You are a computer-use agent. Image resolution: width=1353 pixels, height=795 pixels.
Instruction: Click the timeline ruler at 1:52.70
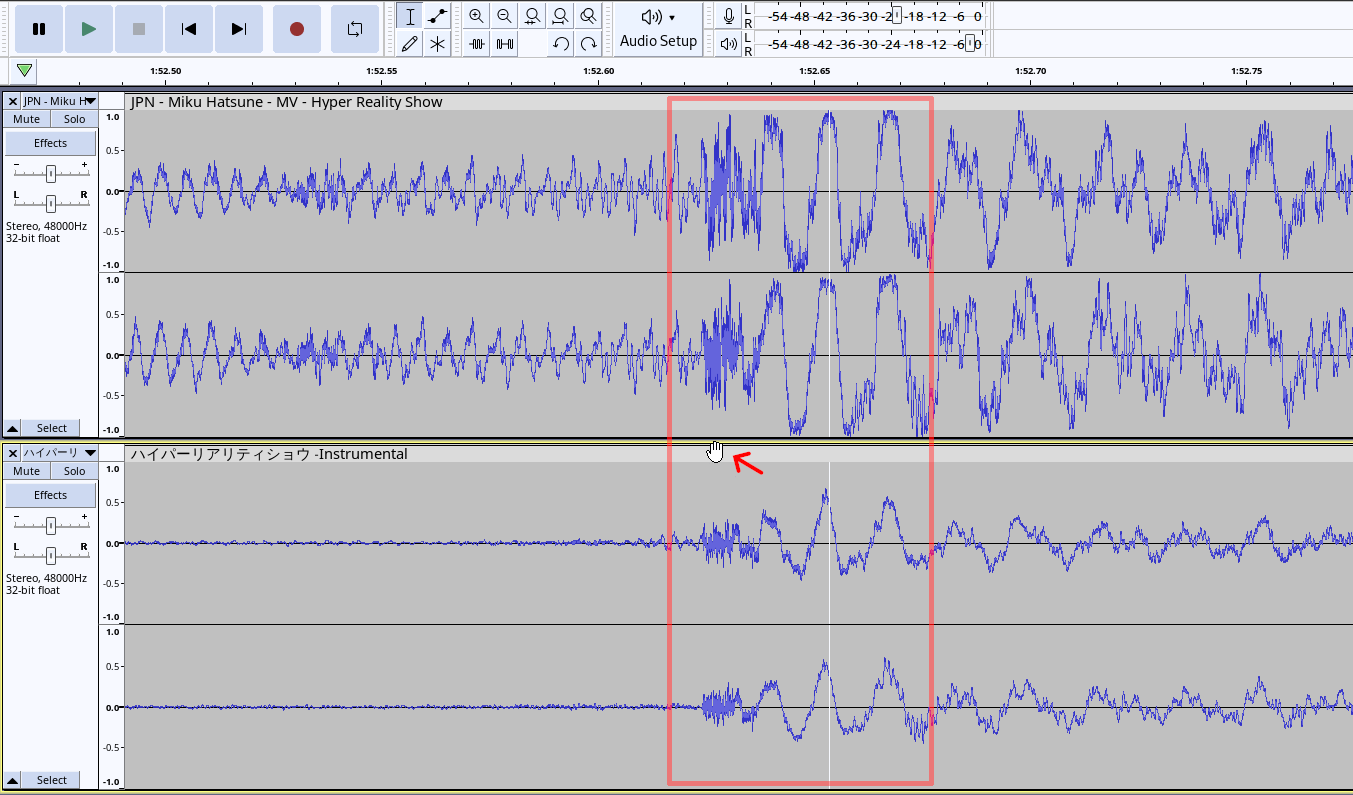click(1030, 72)
